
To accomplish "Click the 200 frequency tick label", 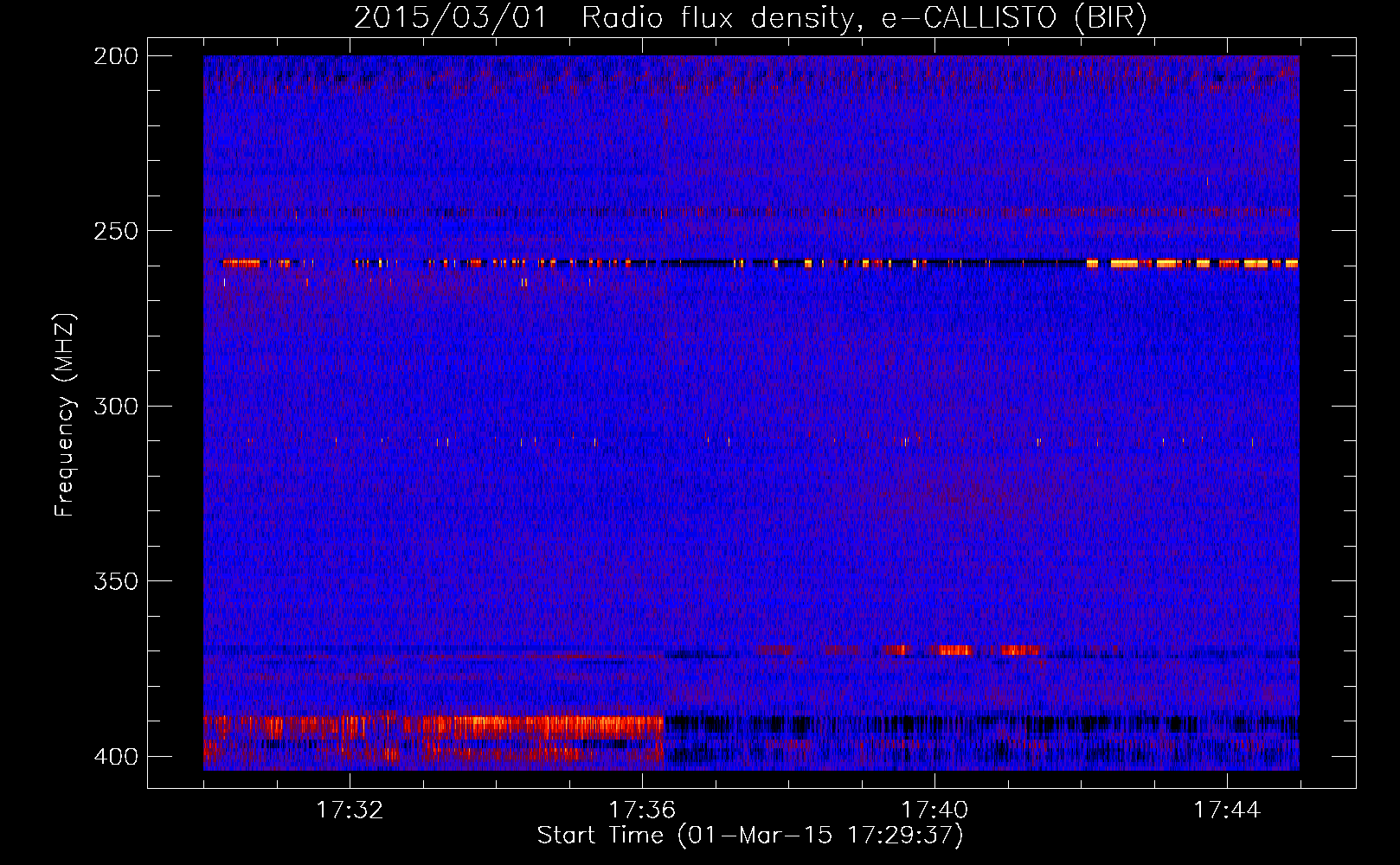I will click(x=115, y=55).
